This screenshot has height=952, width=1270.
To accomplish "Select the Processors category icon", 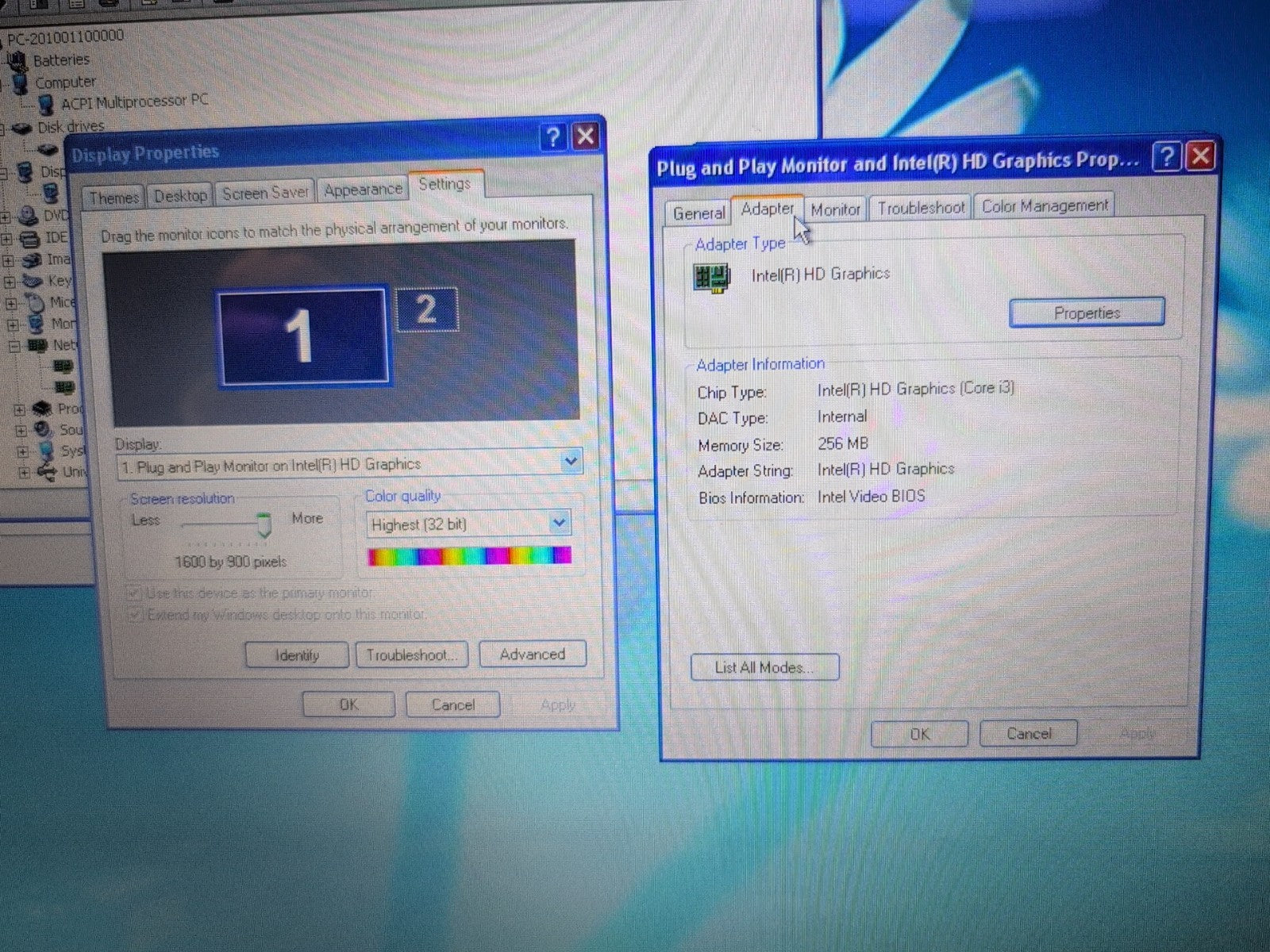I will coord(41,409).
